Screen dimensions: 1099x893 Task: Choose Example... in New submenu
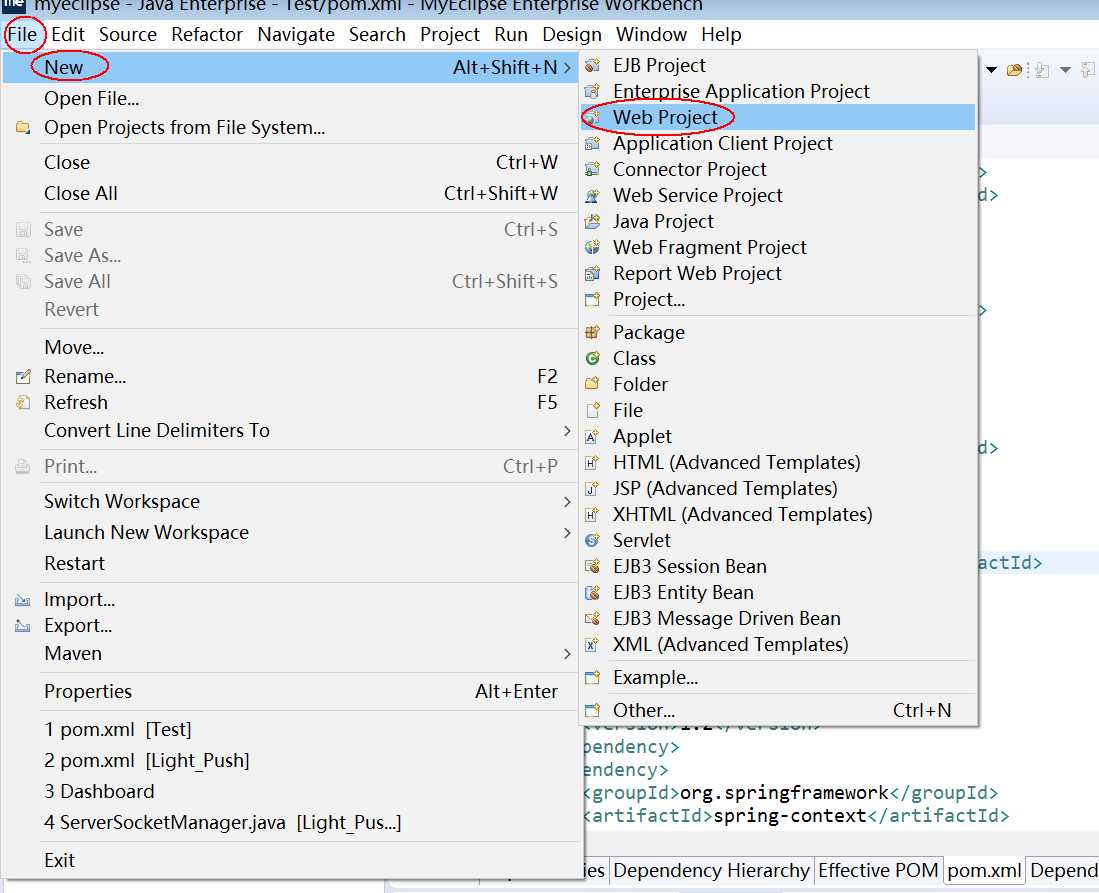778,678
